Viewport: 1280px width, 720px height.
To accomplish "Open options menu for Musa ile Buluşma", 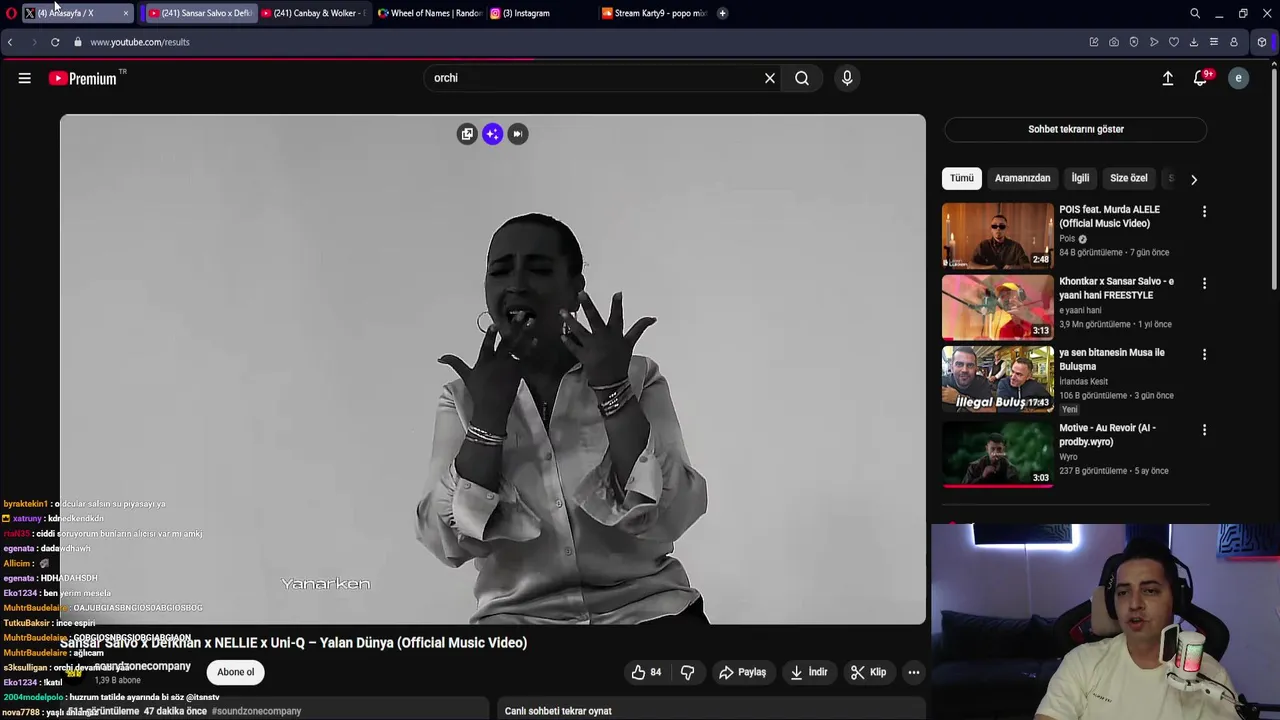I will pyautogui.click(x=1204, y=355).
